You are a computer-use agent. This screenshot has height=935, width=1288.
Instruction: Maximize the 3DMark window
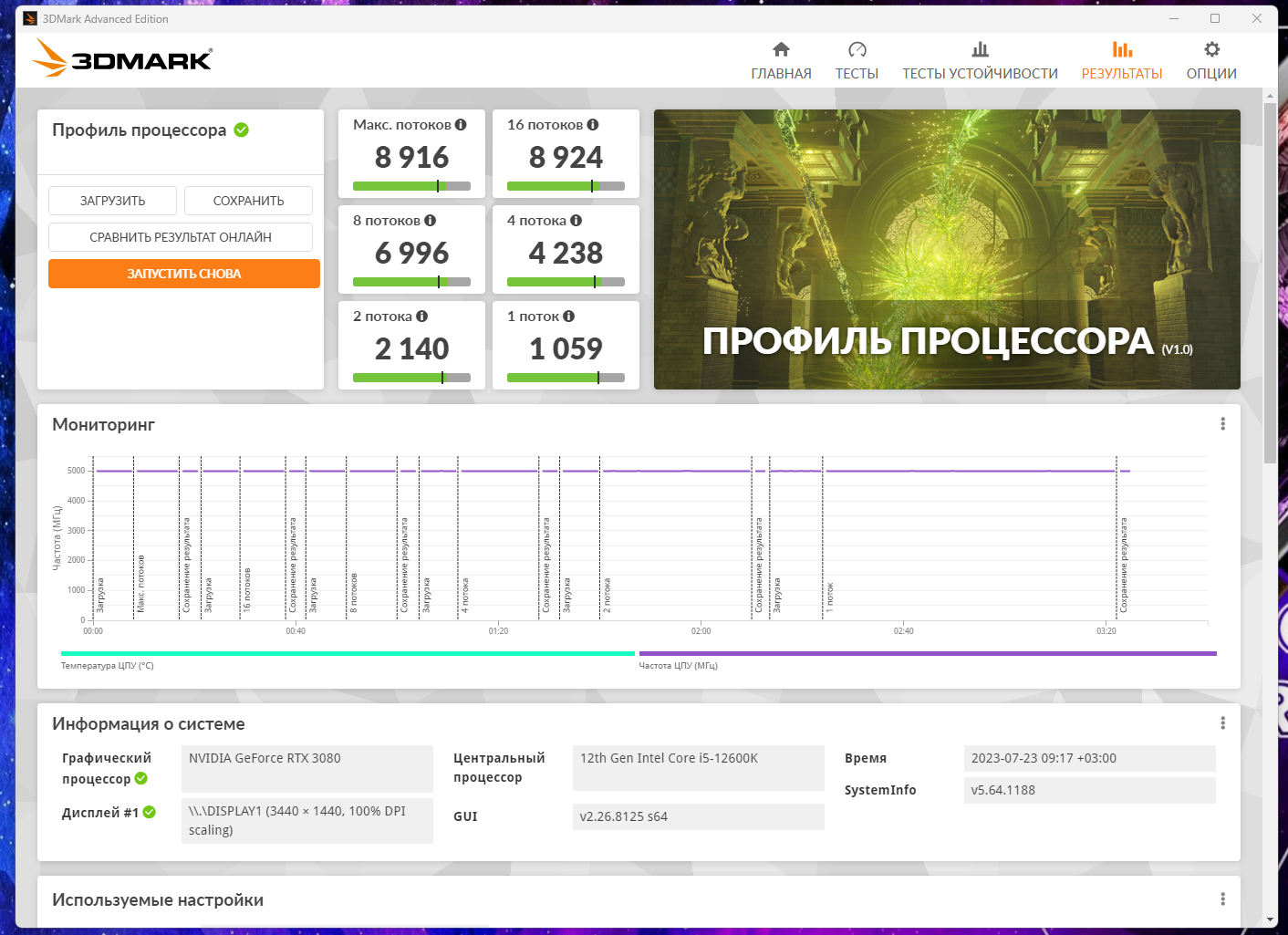1215,18
